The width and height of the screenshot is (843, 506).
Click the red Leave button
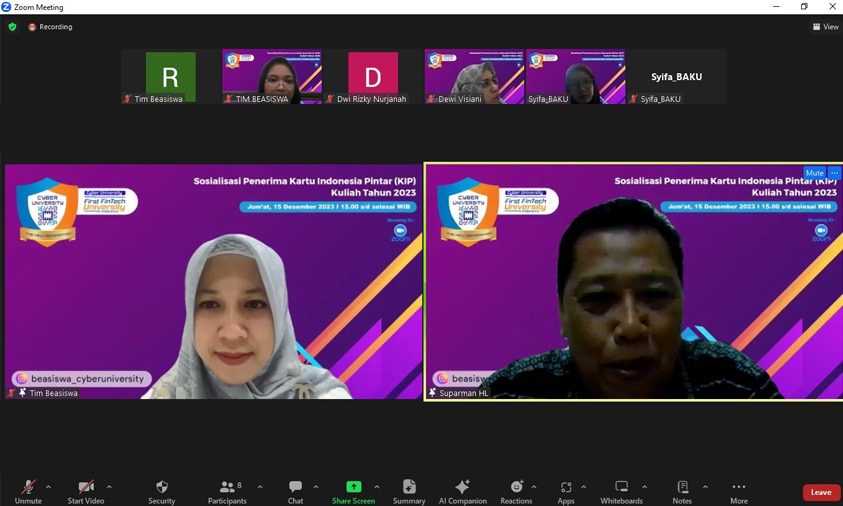pos(820,492)
